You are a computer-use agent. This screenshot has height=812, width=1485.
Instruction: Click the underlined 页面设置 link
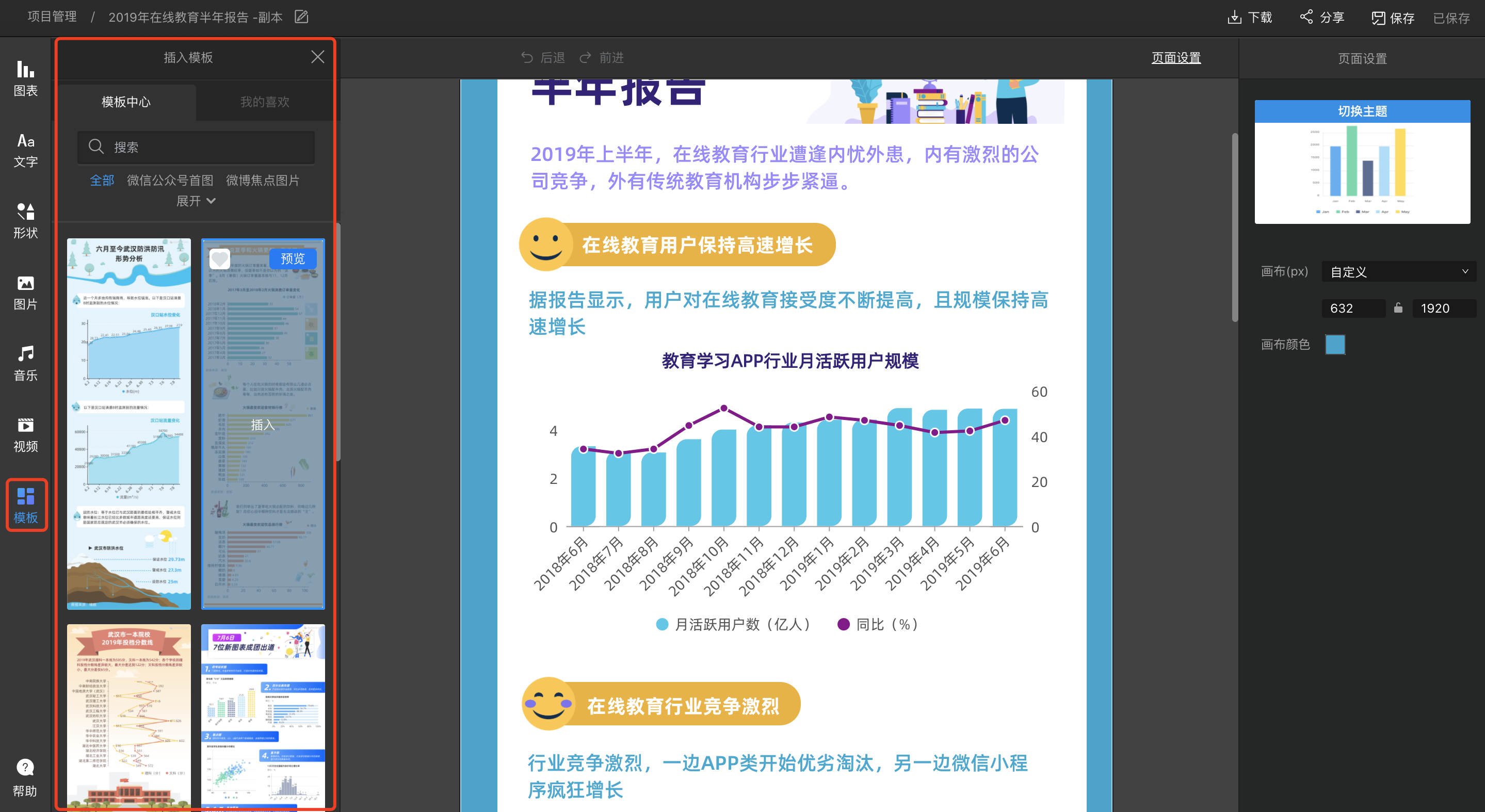(x=1176, y=58)
